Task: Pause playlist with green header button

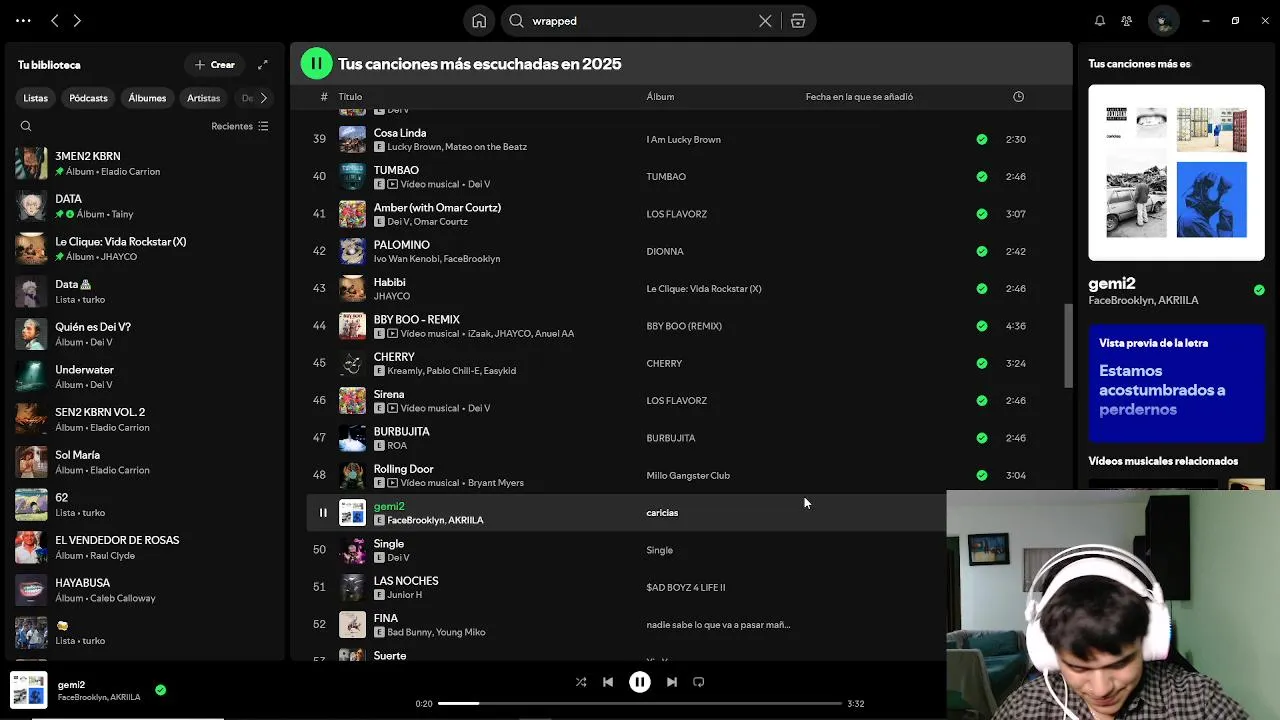Action: click(x=316, y=64)
